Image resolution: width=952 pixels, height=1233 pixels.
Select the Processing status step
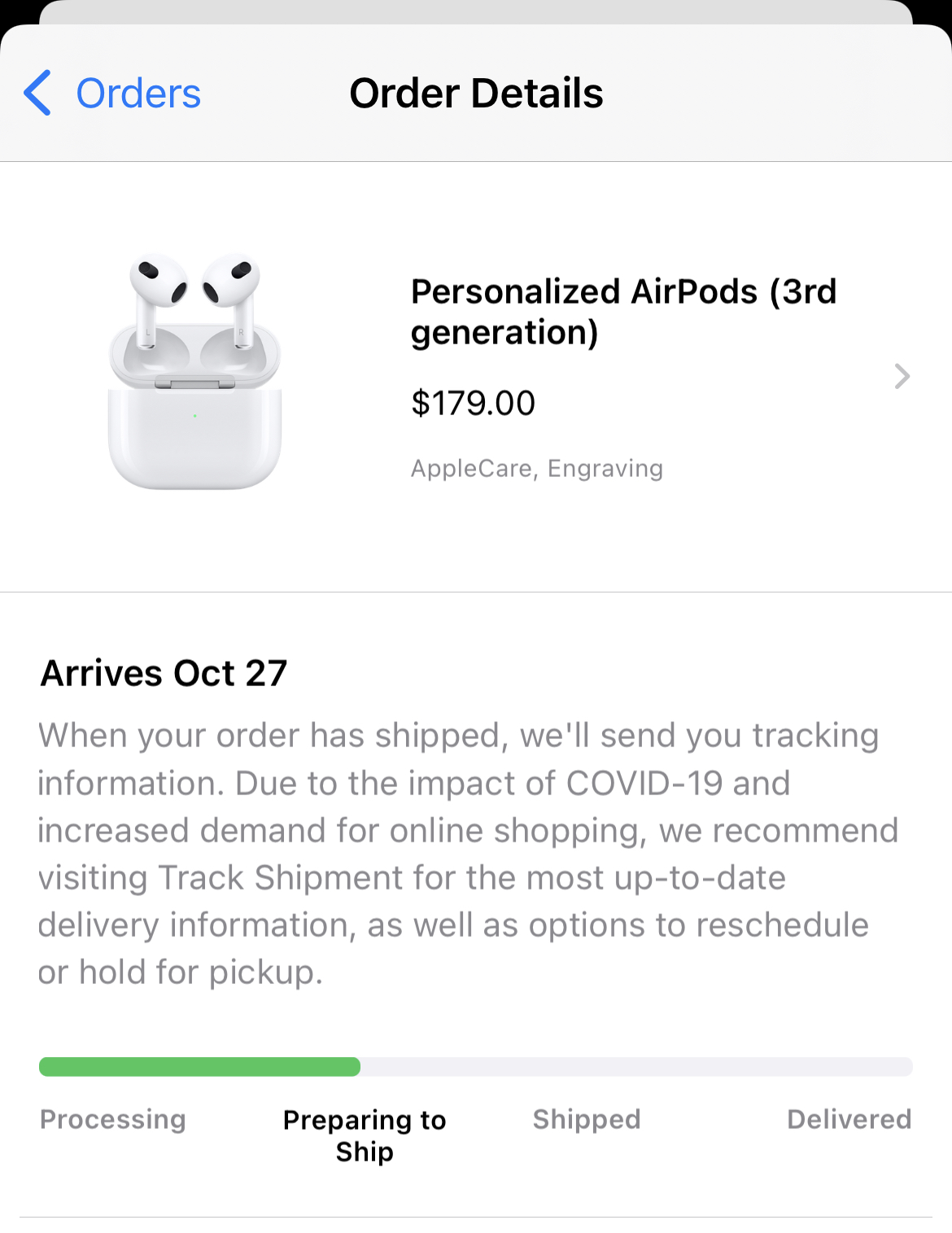(x=113, y=1119)
